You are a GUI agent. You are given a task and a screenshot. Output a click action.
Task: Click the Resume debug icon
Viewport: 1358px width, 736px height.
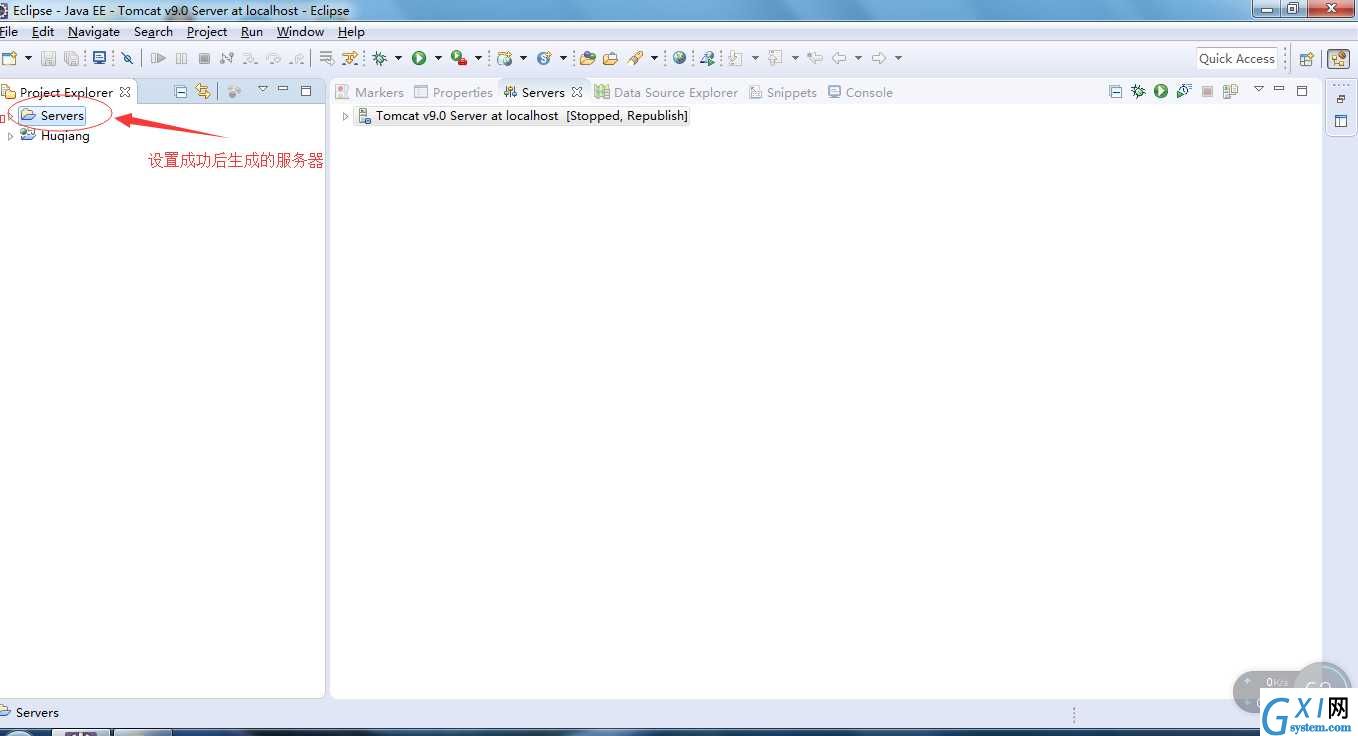click(x=158, y=58)
